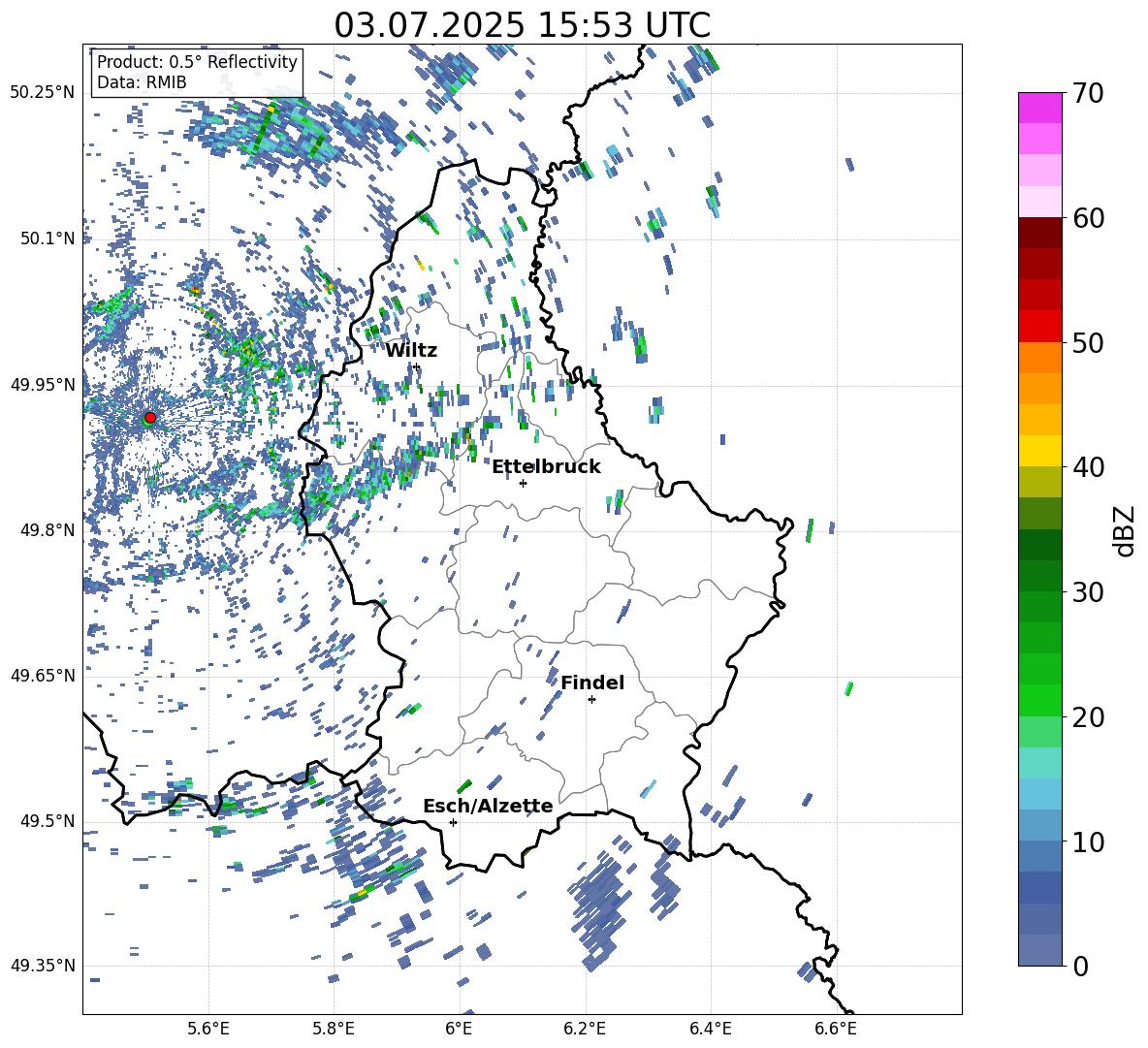Image resolution: width=1148 pixels, height=1048 pixels.
Task: Click the 49.35°N latitude label
Action: point(43,966)
